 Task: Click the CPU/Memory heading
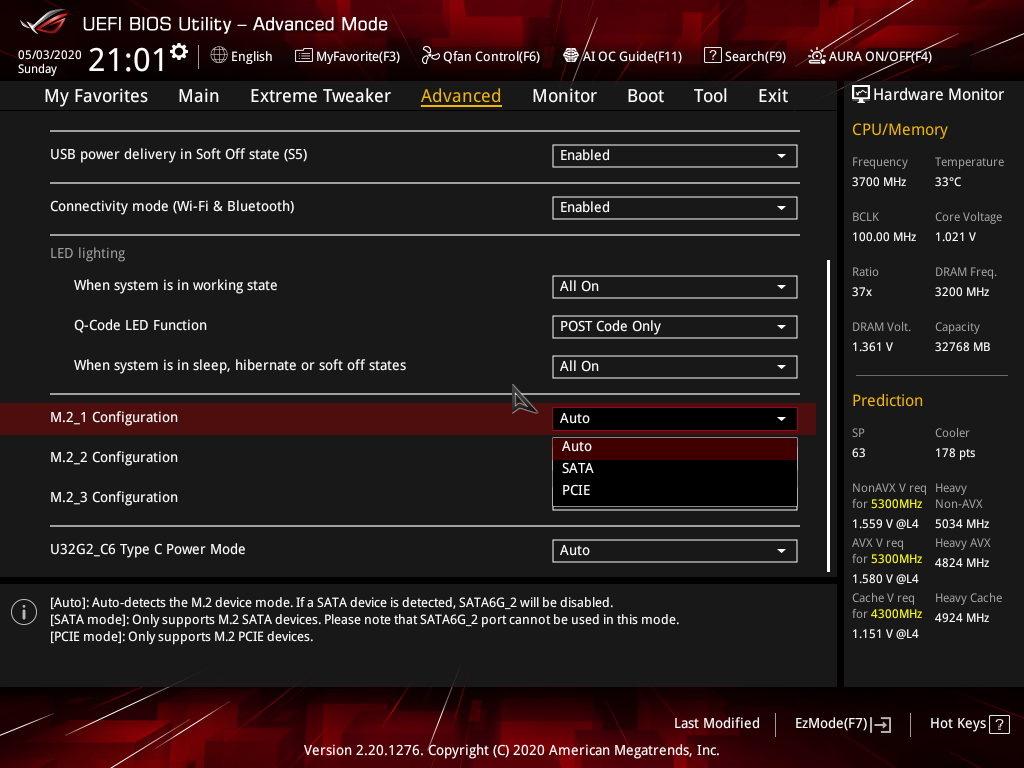point(899,130)
